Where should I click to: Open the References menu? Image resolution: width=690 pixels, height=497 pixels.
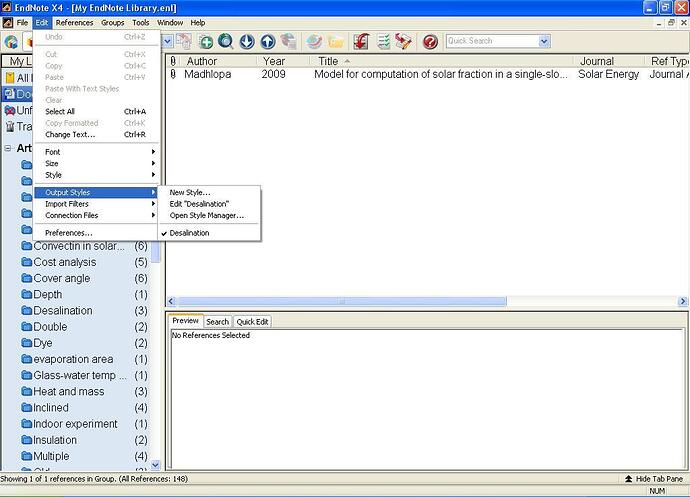click(74, 22)
